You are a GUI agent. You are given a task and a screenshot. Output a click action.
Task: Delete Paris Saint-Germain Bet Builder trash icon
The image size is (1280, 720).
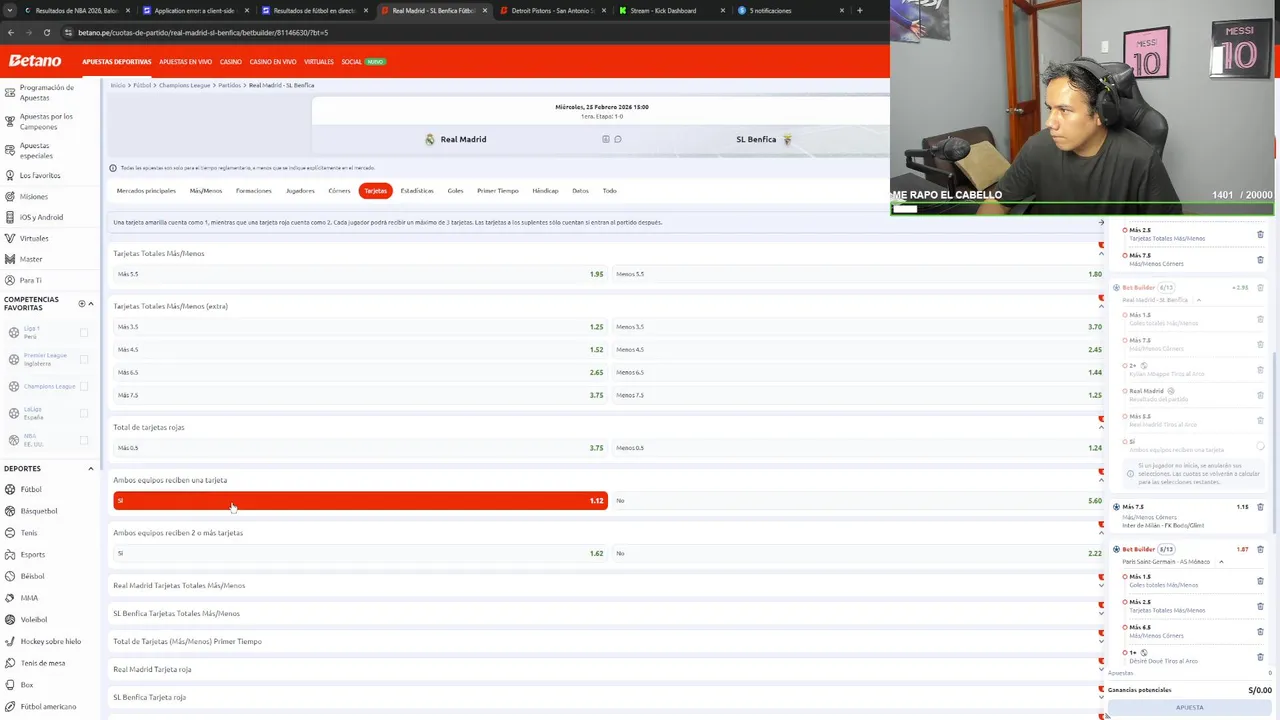coord(1260,549)
